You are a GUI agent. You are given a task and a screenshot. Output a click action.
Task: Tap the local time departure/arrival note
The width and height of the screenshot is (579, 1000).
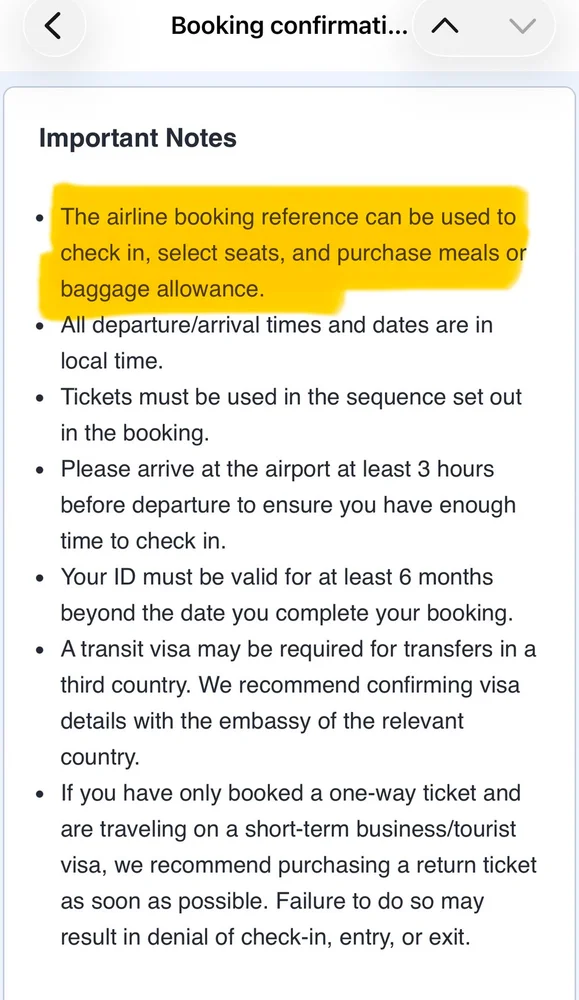point(277,343)
